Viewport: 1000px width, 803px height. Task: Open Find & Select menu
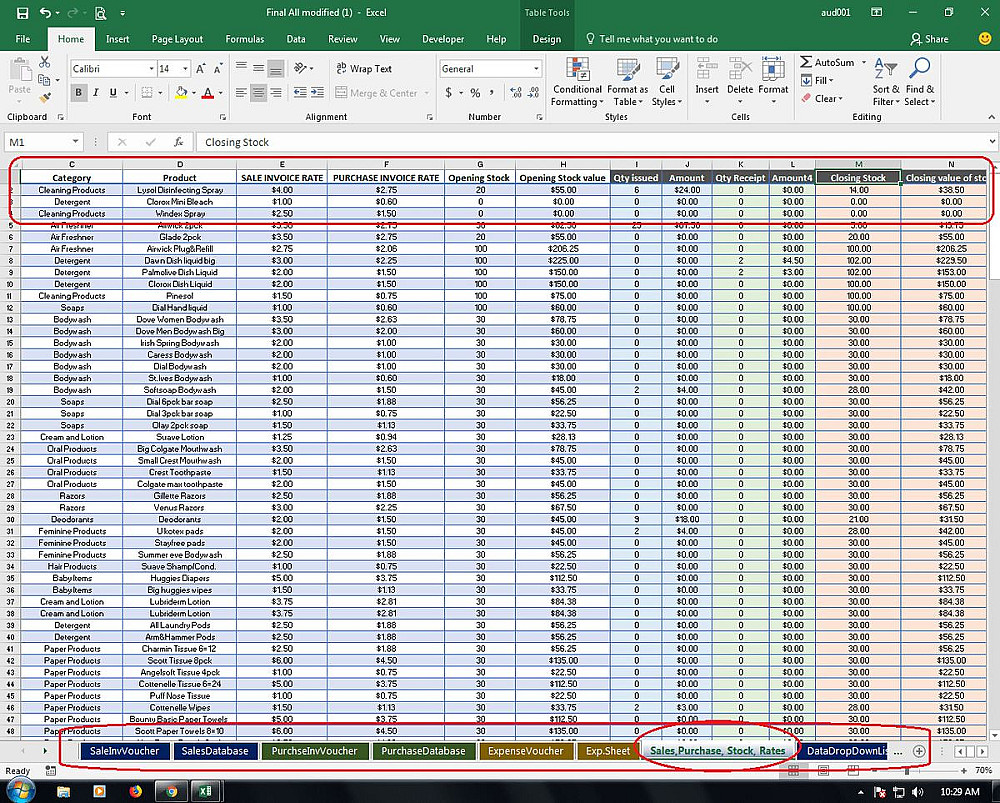920,82
